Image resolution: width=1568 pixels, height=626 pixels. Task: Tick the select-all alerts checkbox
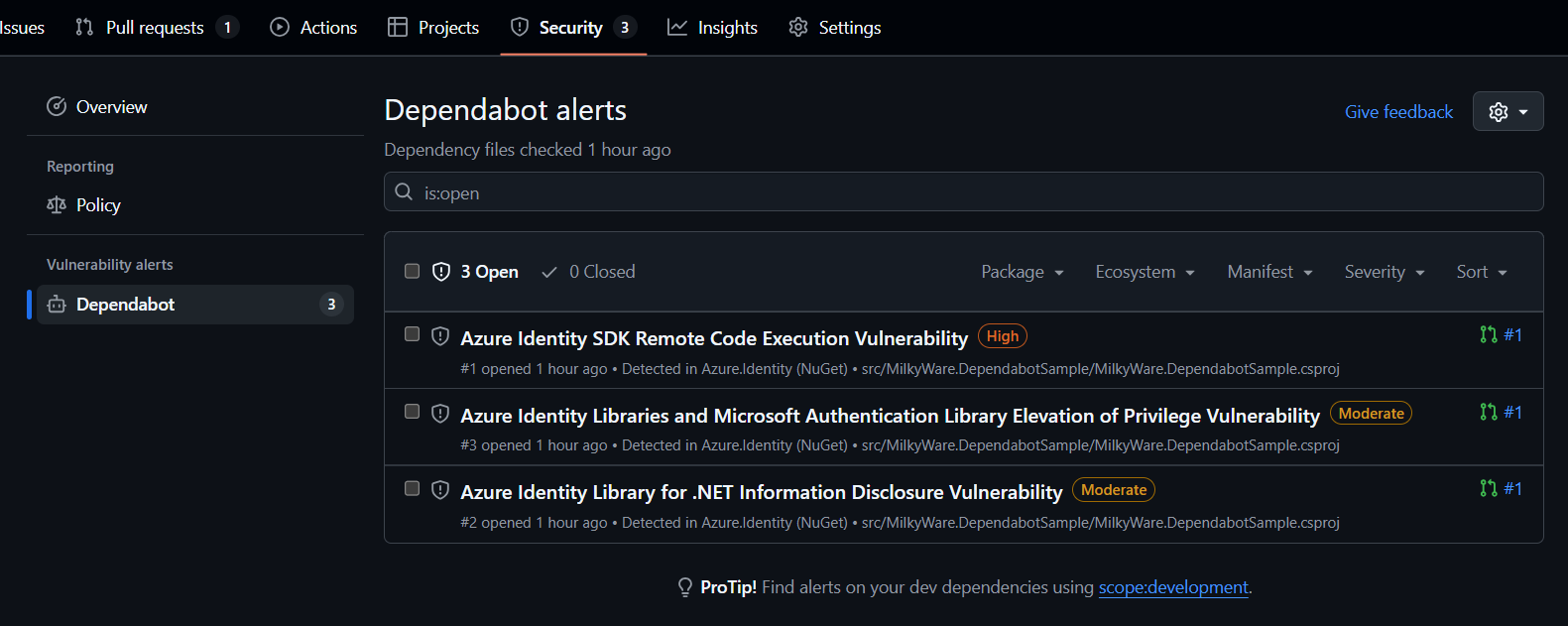pos(412,271)
